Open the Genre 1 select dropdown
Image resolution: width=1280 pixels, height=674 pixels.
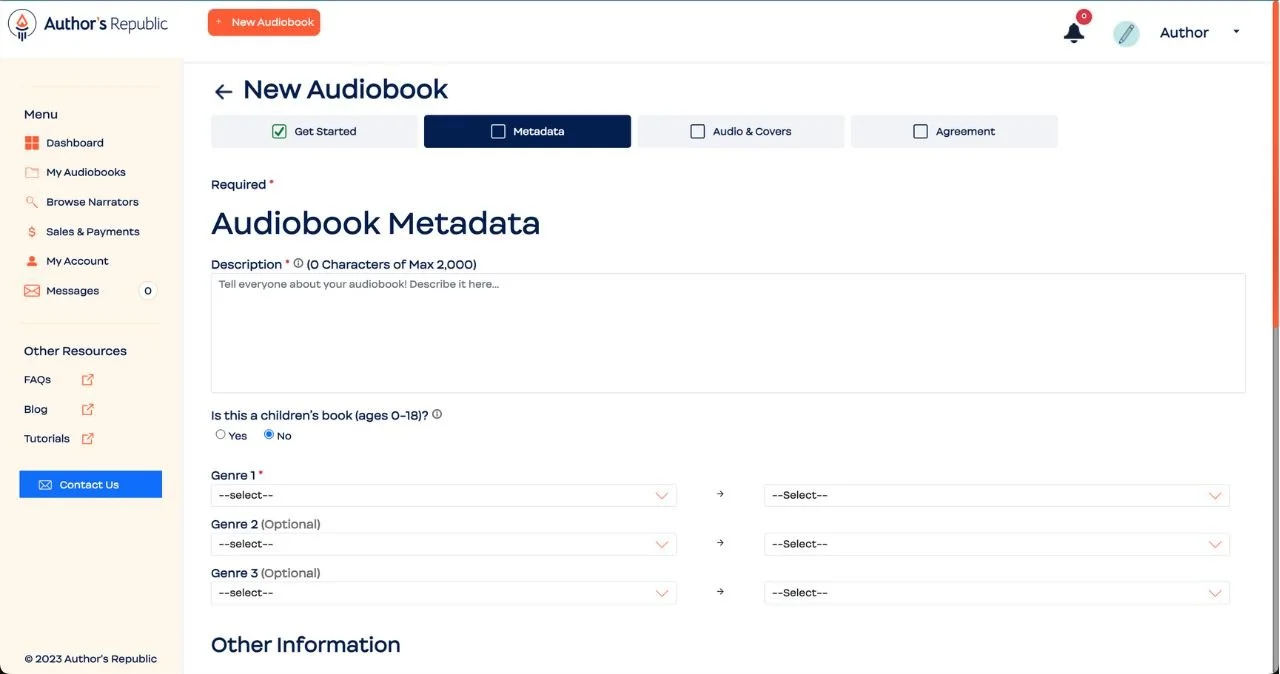(443, 494)
